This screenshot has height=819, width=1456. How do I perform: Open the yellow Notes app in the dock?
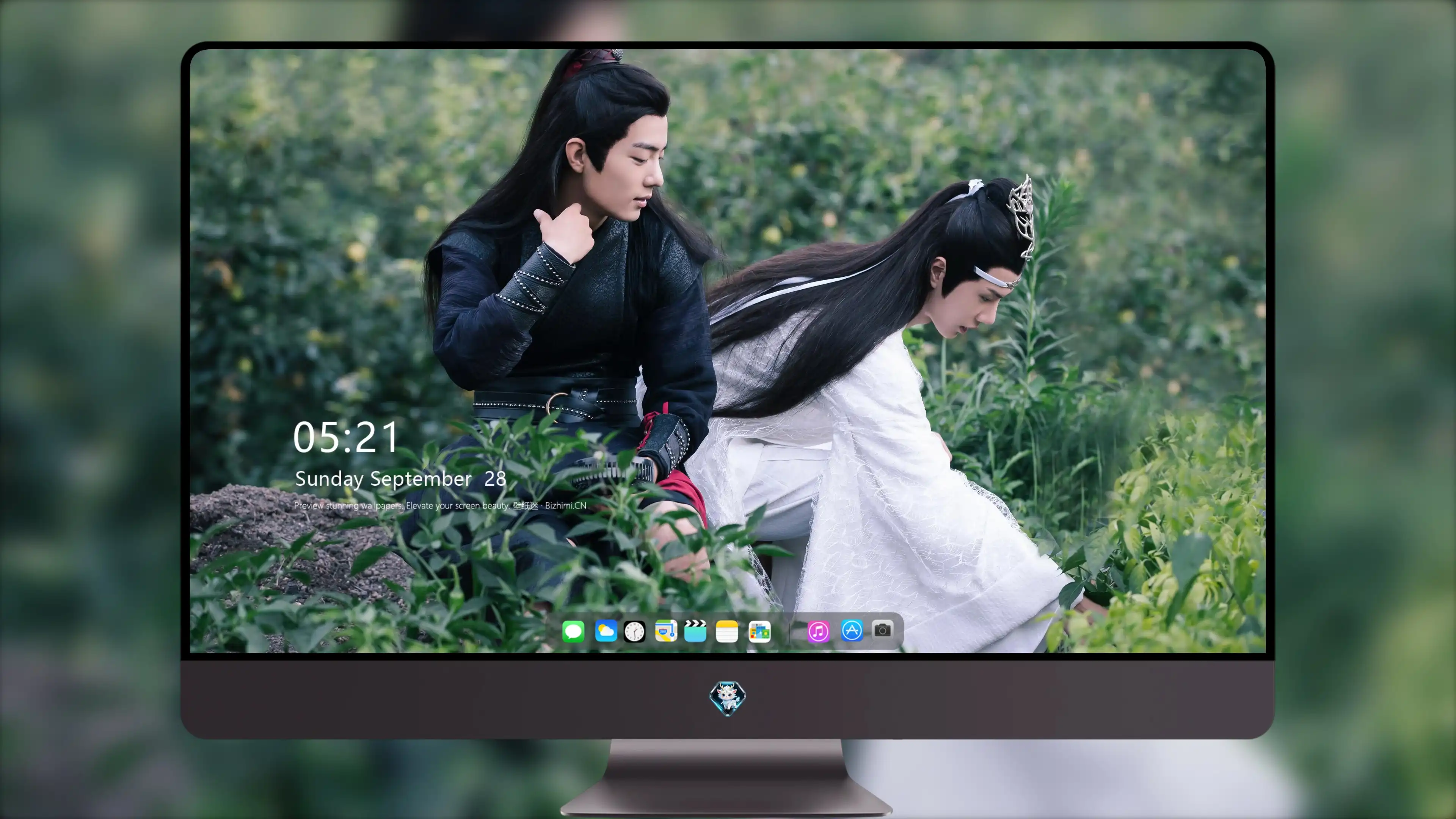coord(727,631)
